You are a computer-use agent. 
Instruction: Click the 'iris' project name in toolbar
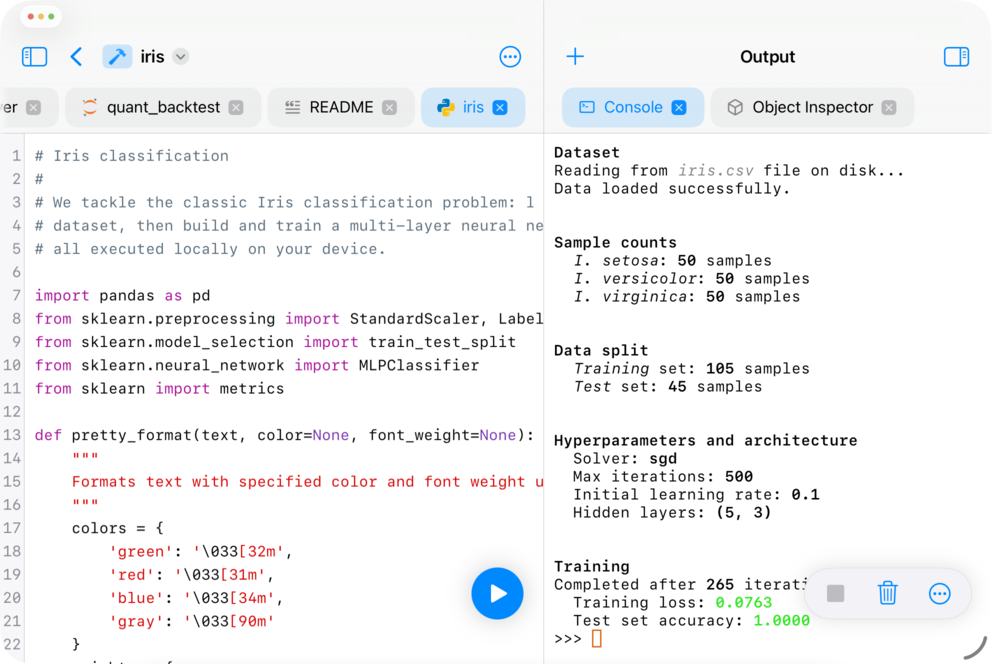click(152, 57)
